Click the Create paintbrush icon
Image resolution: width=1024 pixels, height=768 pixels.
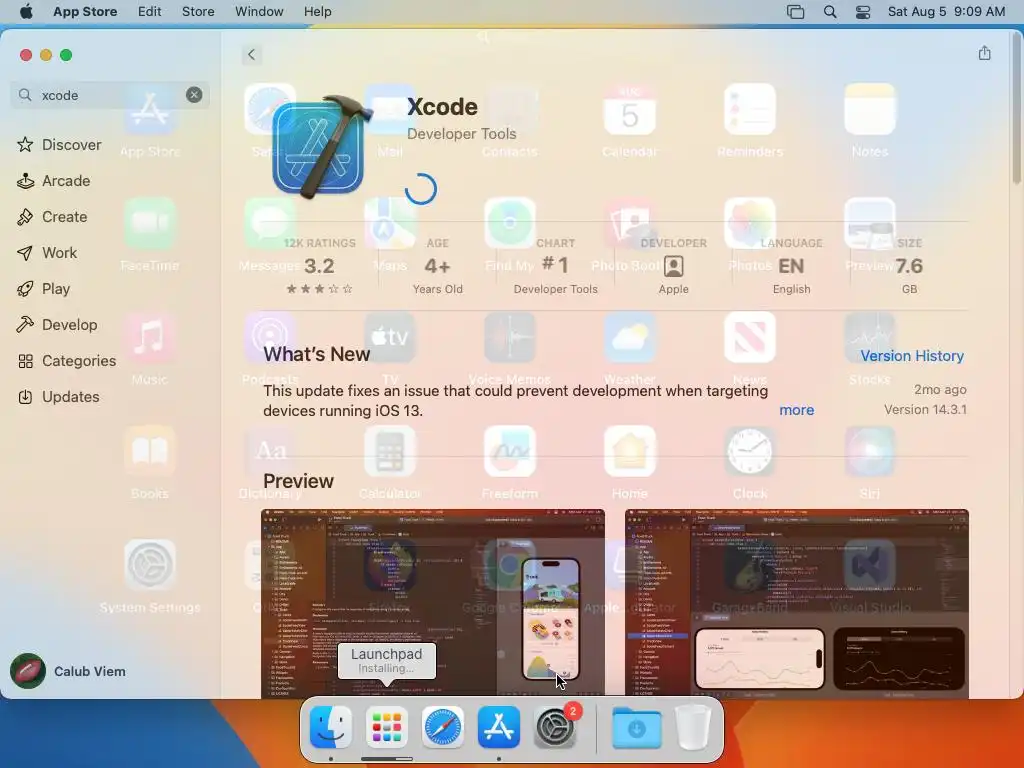coord(25,217)
